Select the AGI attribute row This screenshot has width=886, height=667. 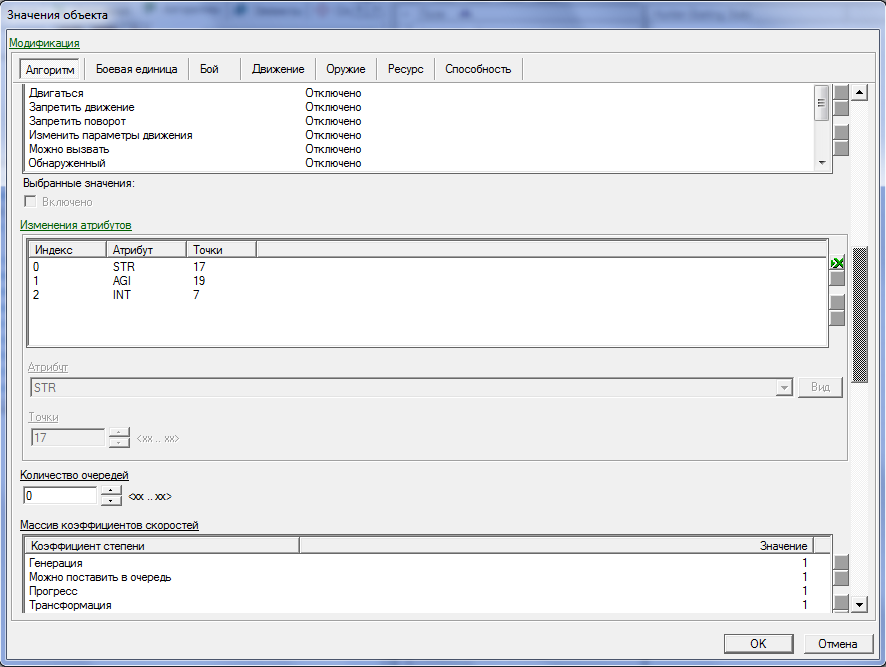click(427, 281)
